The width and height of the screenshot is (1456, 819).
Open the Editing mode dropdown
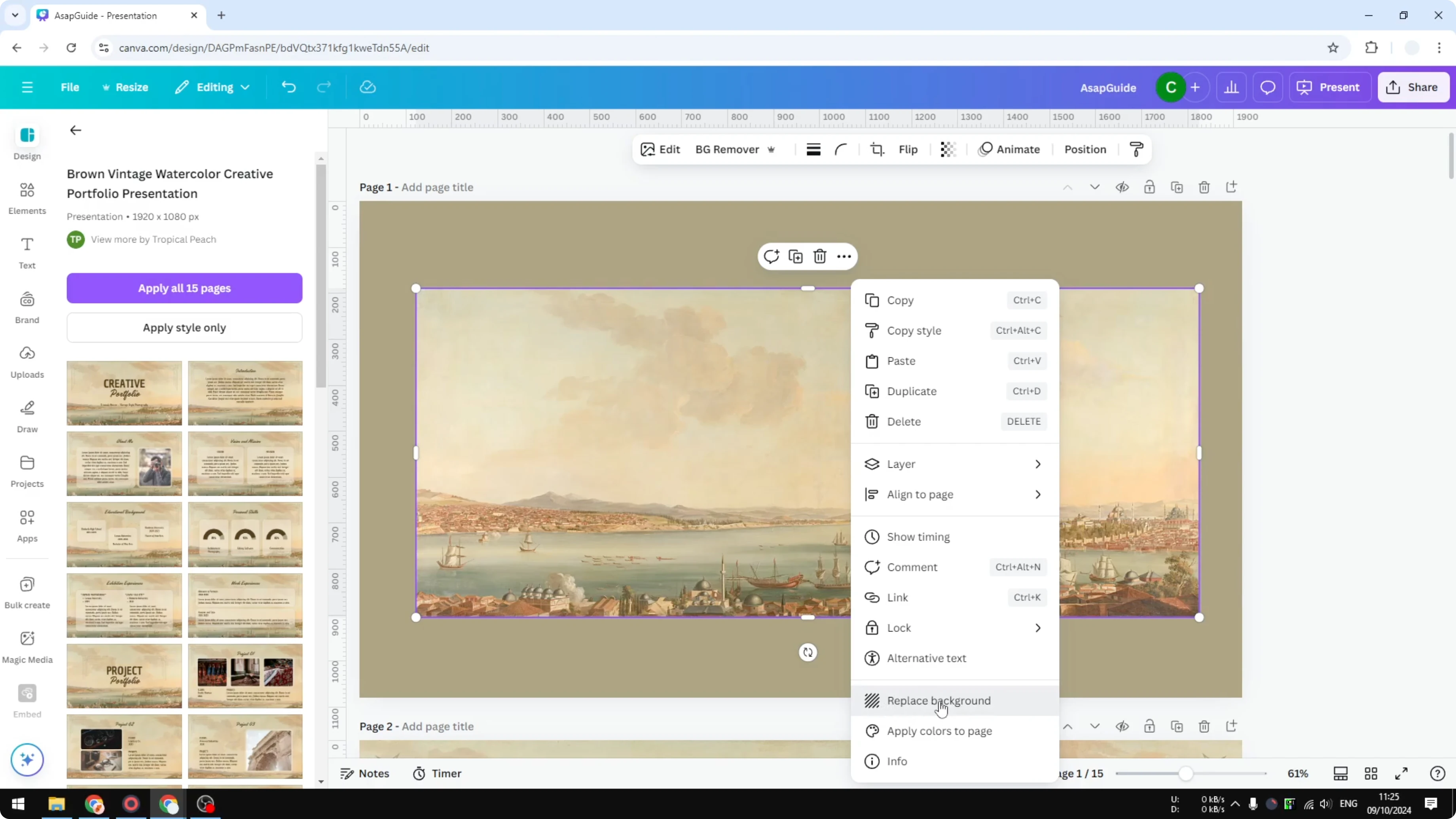click(x=212, y=87)
